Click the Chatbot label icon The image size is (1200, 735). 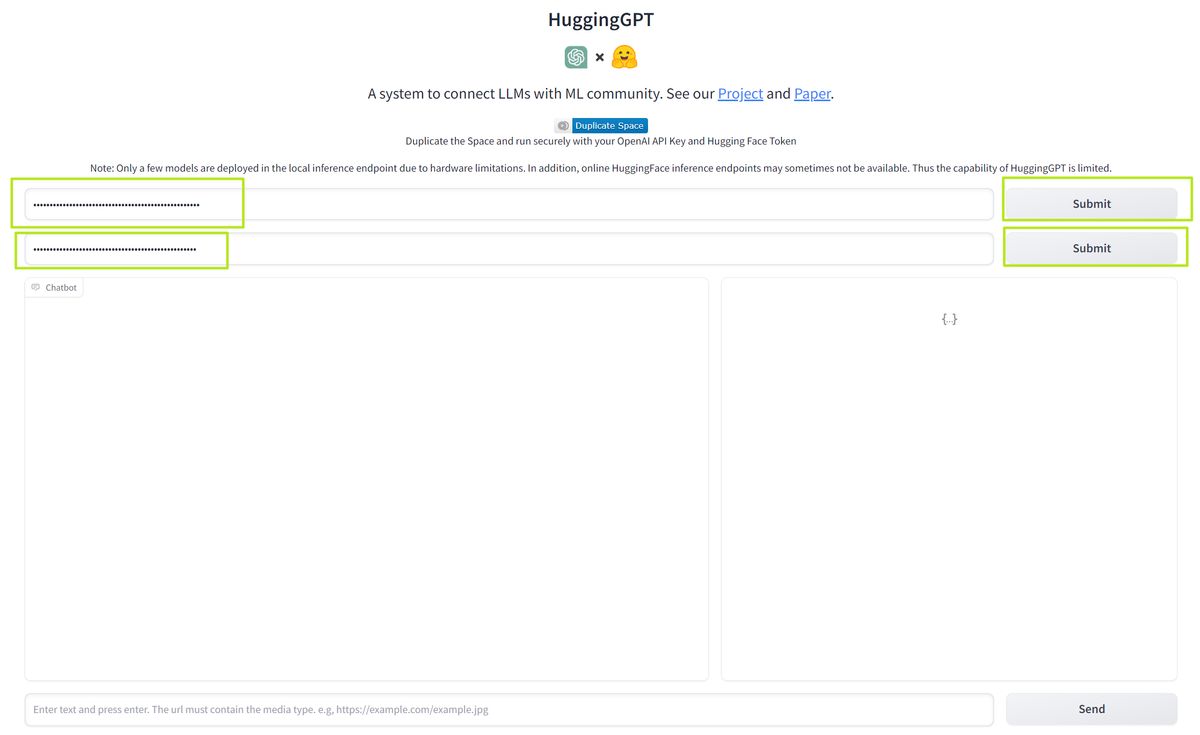click(36, 288)
